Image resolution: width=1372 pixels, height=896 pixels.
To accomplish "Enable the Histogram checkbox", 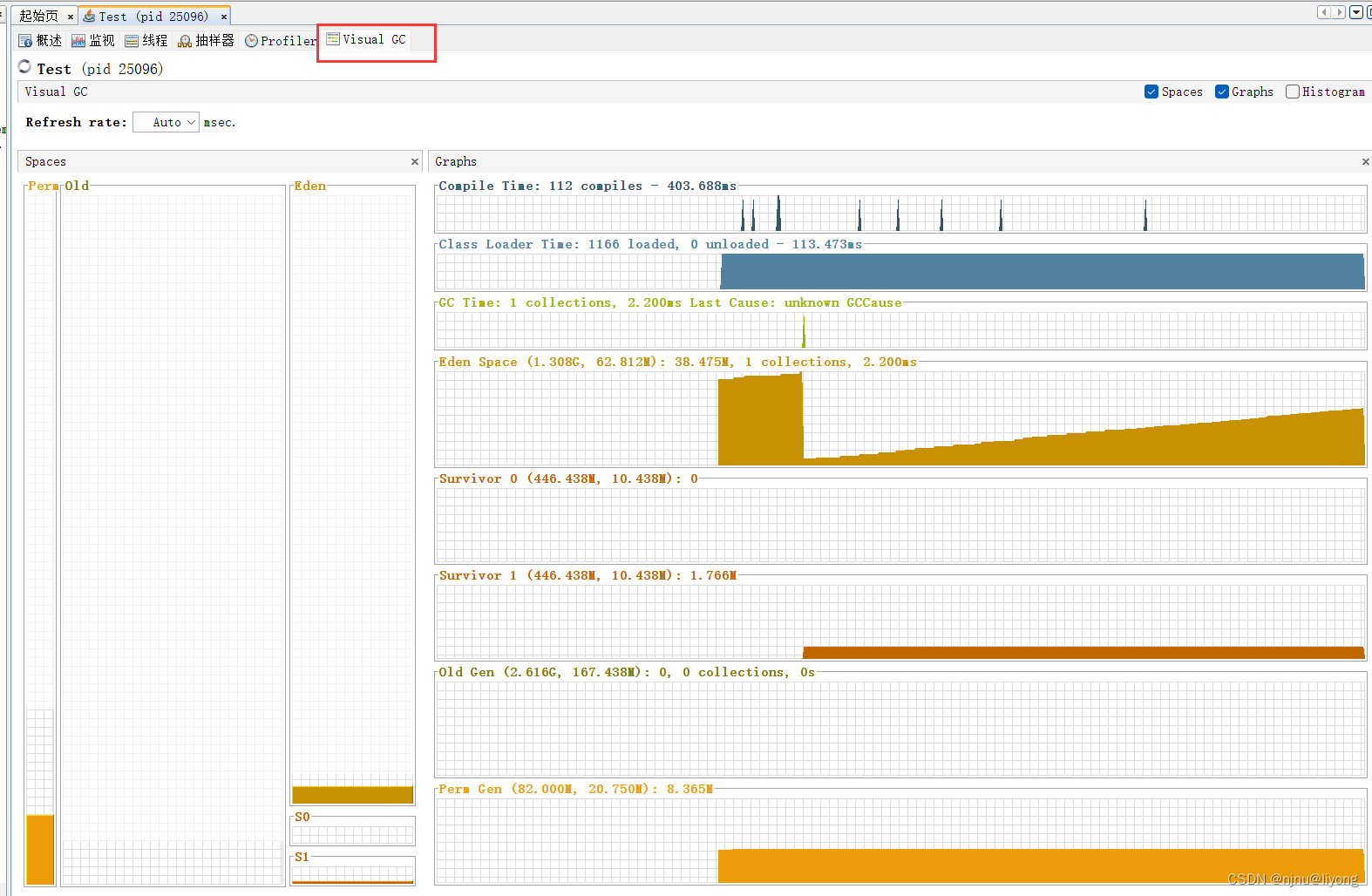I will click(x=1293, y=92).
